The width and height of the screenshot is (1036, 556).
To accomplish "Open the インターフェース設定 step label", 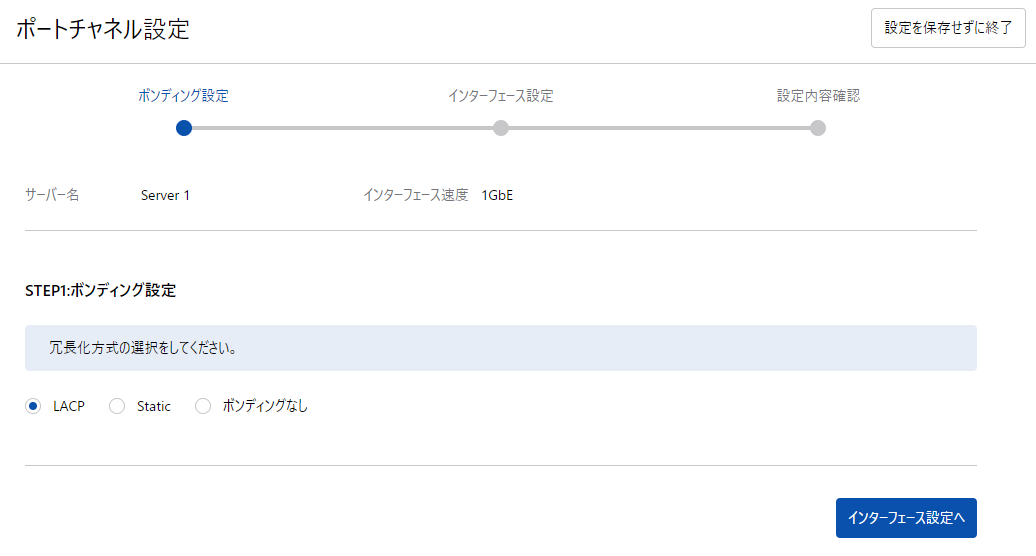I will (x=500, y=96).
